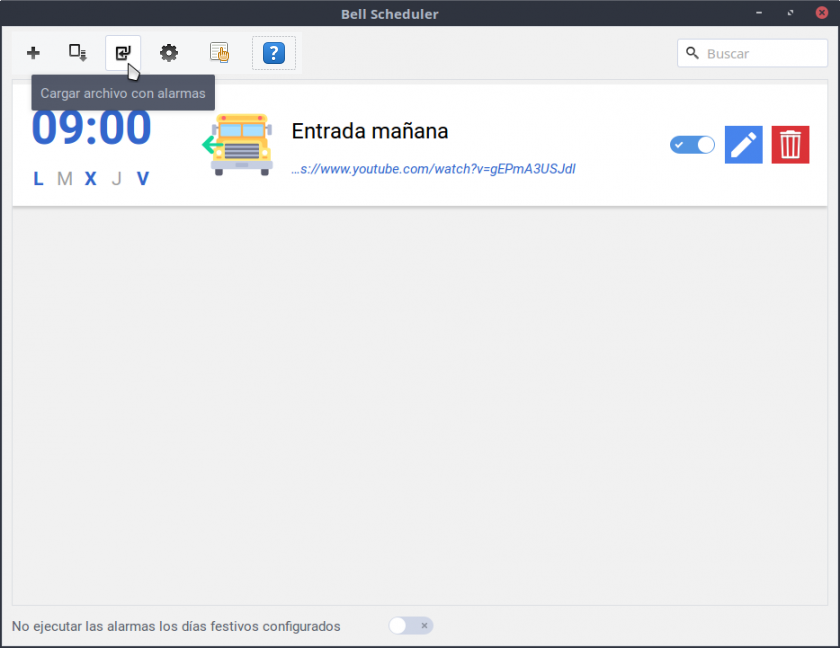Click the 09:00 alarm time
The image size is (840, 648).
[x=91, y=128]
